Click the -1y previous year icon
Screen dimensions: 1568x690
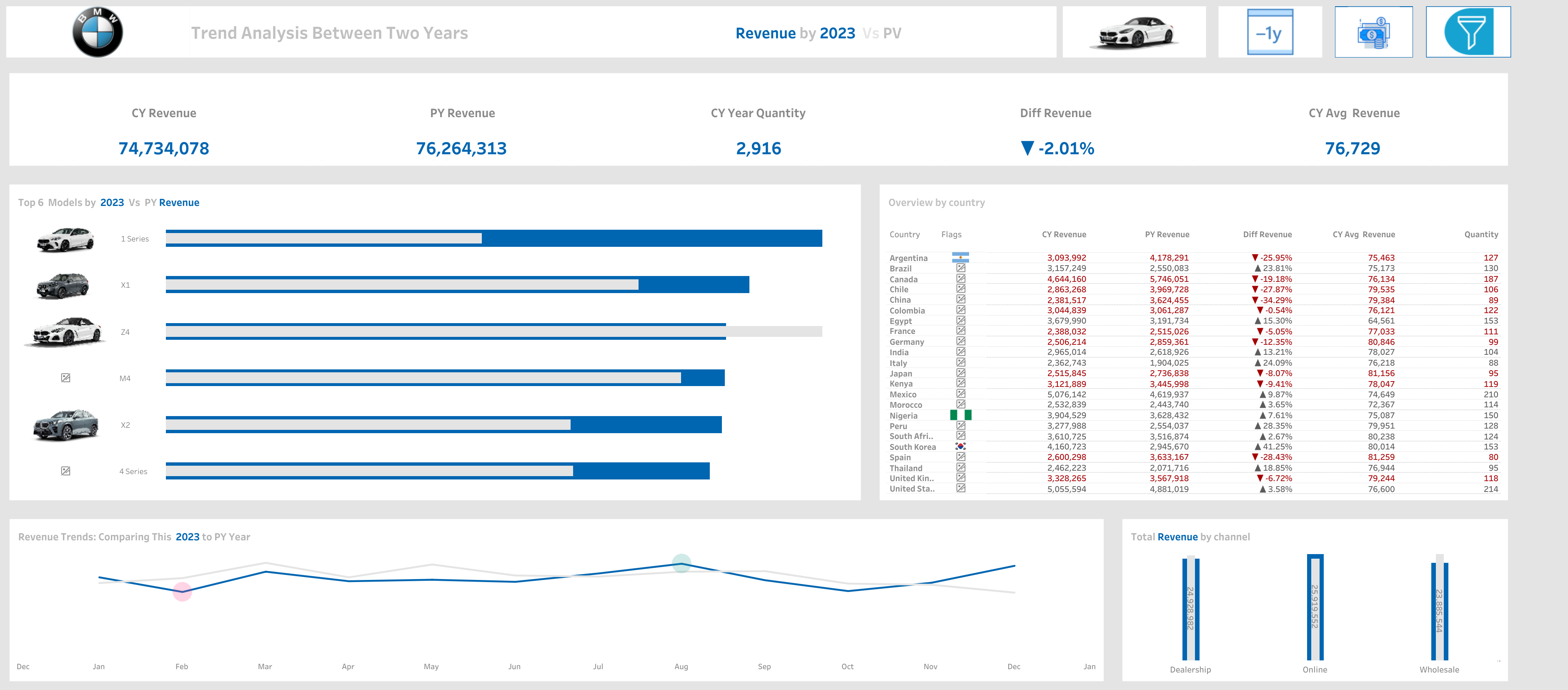[1270, 32]
